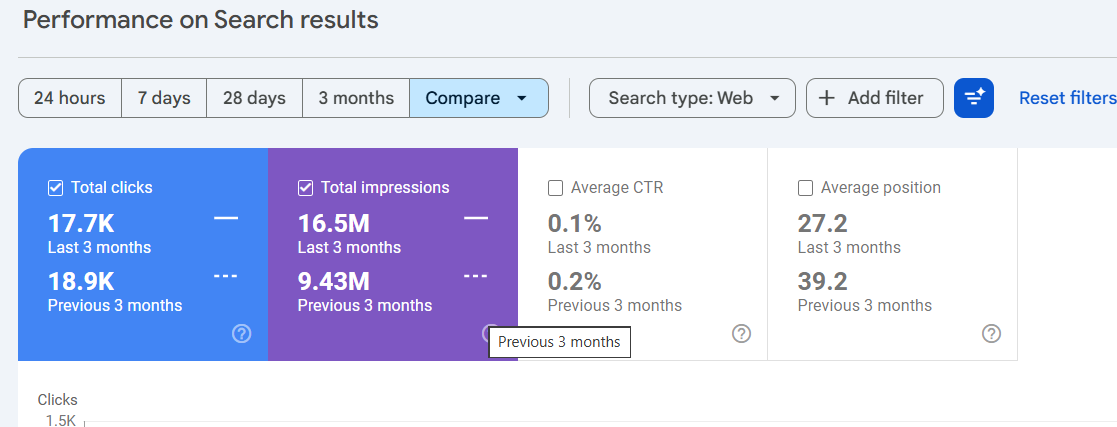
Task: Open help icon on Average CTR card
Action: point(741,334)
